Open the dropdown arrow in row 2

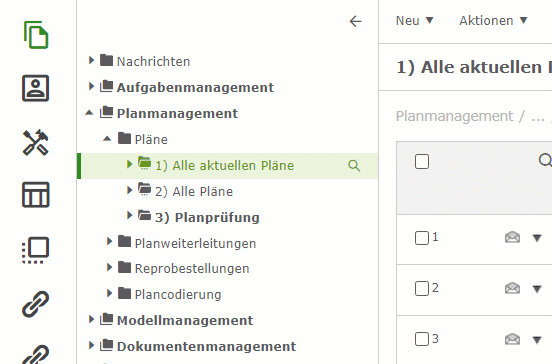pyautogui.click(x=537, y=289)
